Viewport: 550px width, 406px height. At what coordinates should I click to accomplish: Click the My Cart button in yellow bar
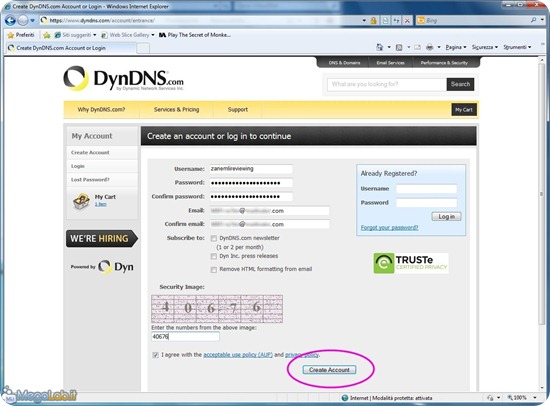point(464,109)
